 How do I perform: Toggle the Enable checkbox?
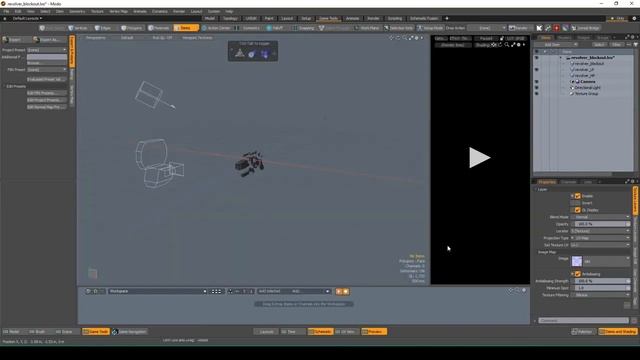578,196
